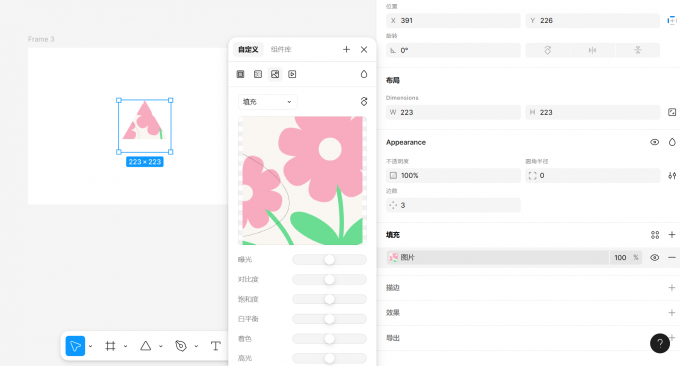Add a new fill with plus
680x366 pixels.
point(672,235)
